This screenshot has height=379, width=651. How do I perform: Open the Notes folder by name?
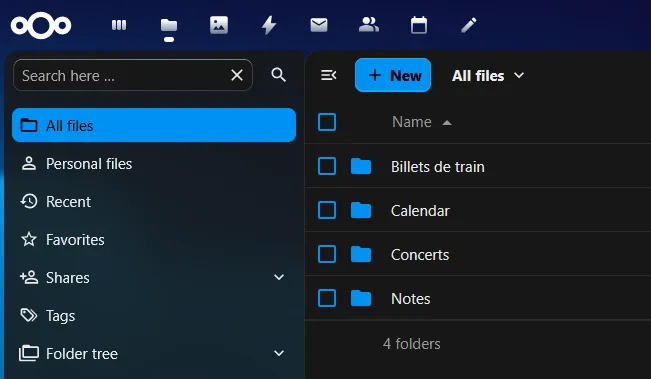click(411, 299)
